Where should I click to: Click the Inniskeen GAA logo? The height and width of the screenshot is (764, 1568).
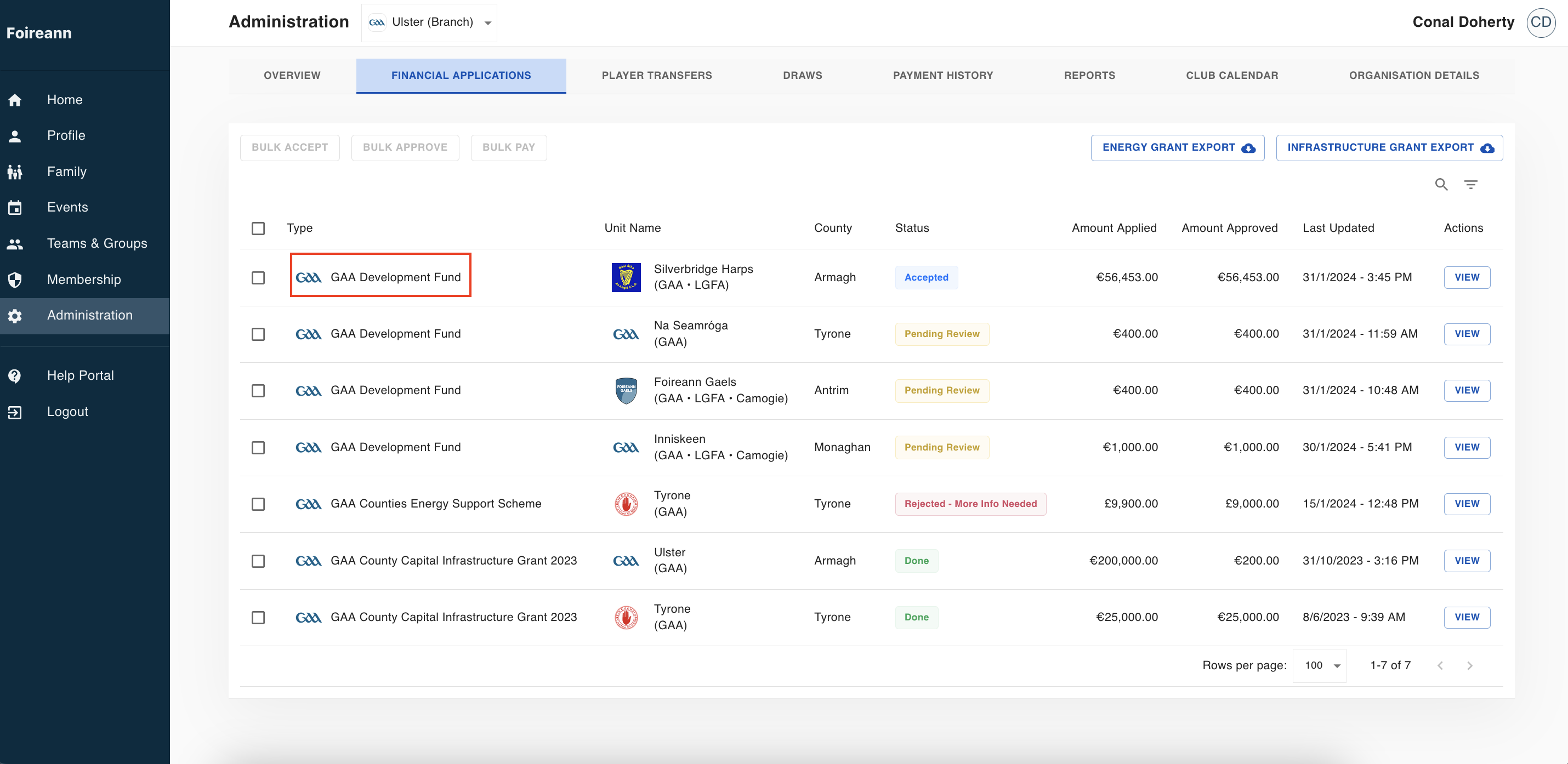pos(626,448)
